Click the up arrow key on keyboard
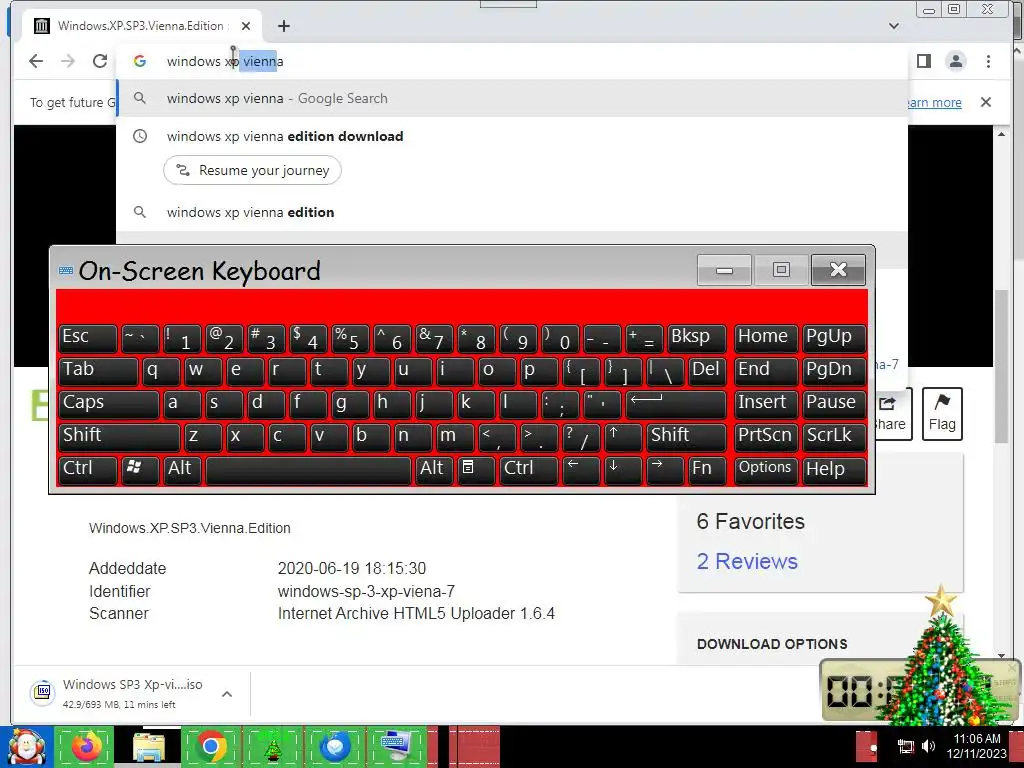Screen dimensions: 1024x768 click(623, 436)
